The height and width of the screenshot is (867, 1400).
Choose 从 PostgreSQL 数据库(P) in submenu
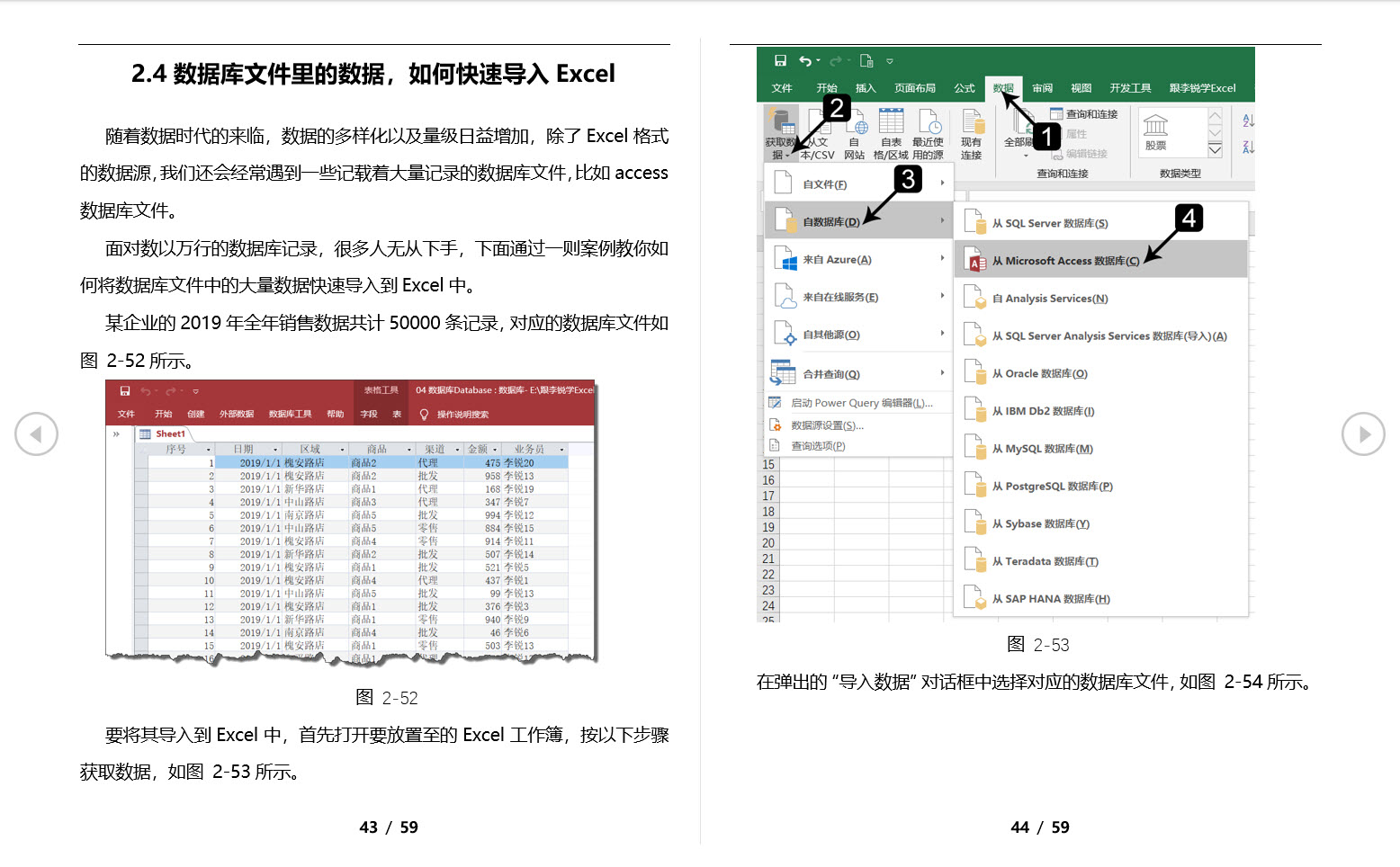pos(1100,486)
